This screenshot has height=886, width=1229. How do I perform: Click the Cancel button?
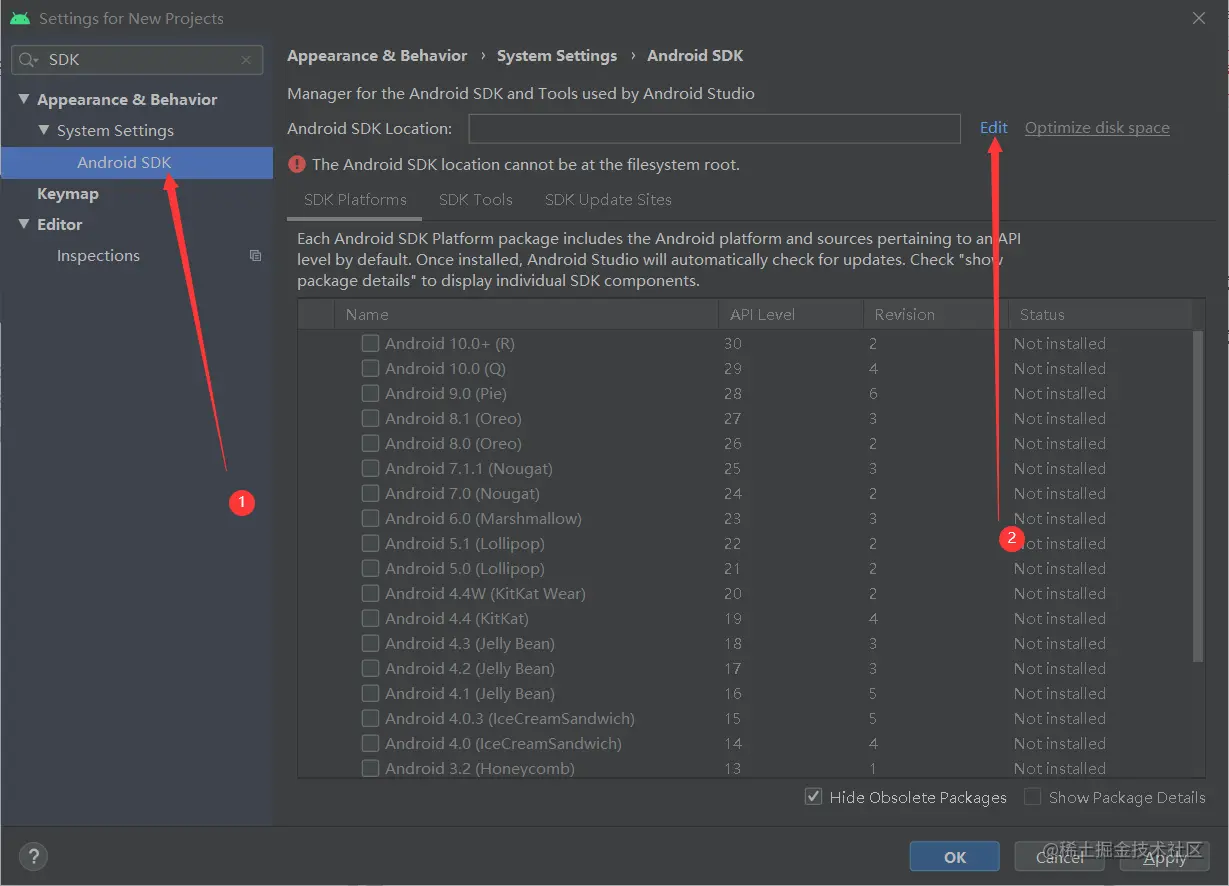click(x=1060, y=857)
